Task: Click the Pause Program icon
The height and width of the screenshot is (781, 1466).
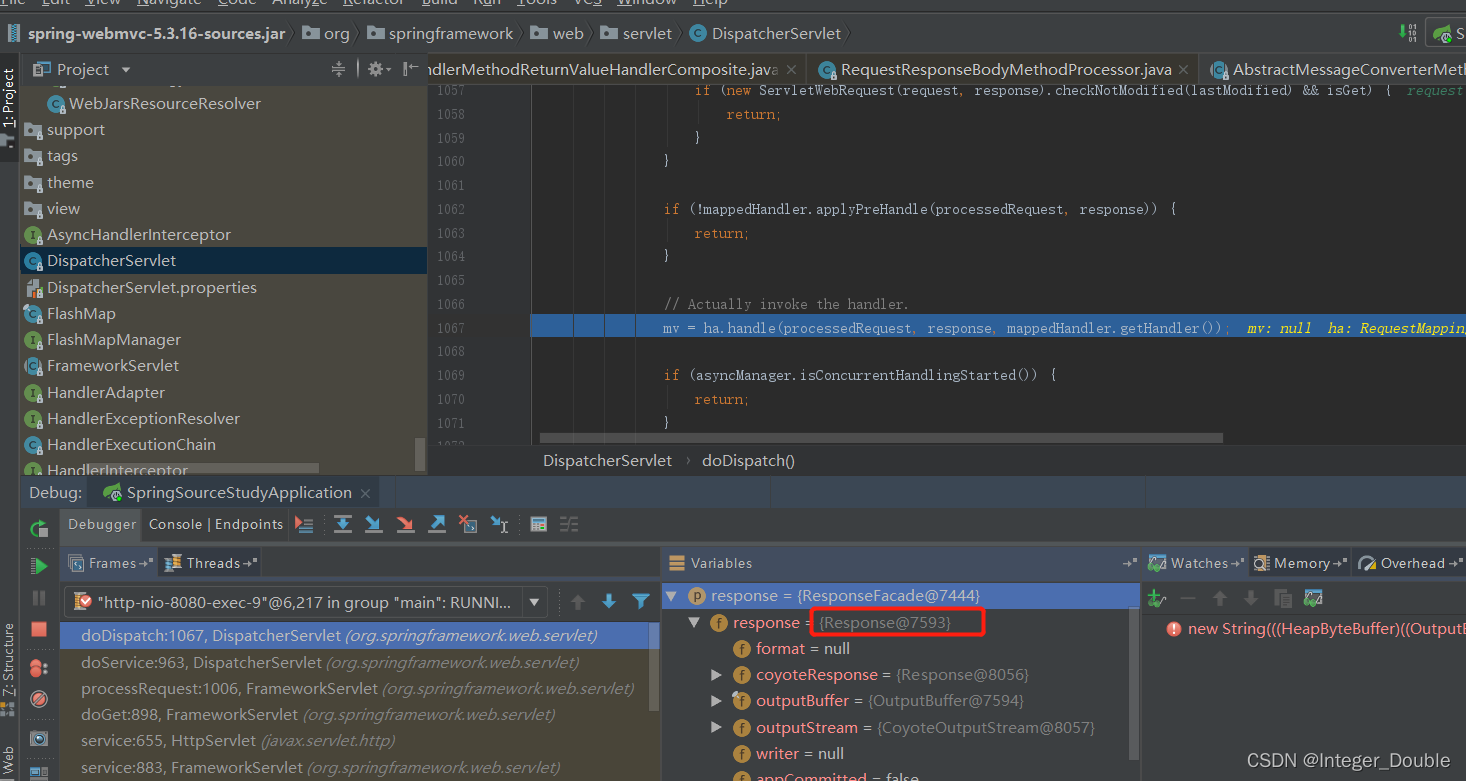Action: point(39,598)
